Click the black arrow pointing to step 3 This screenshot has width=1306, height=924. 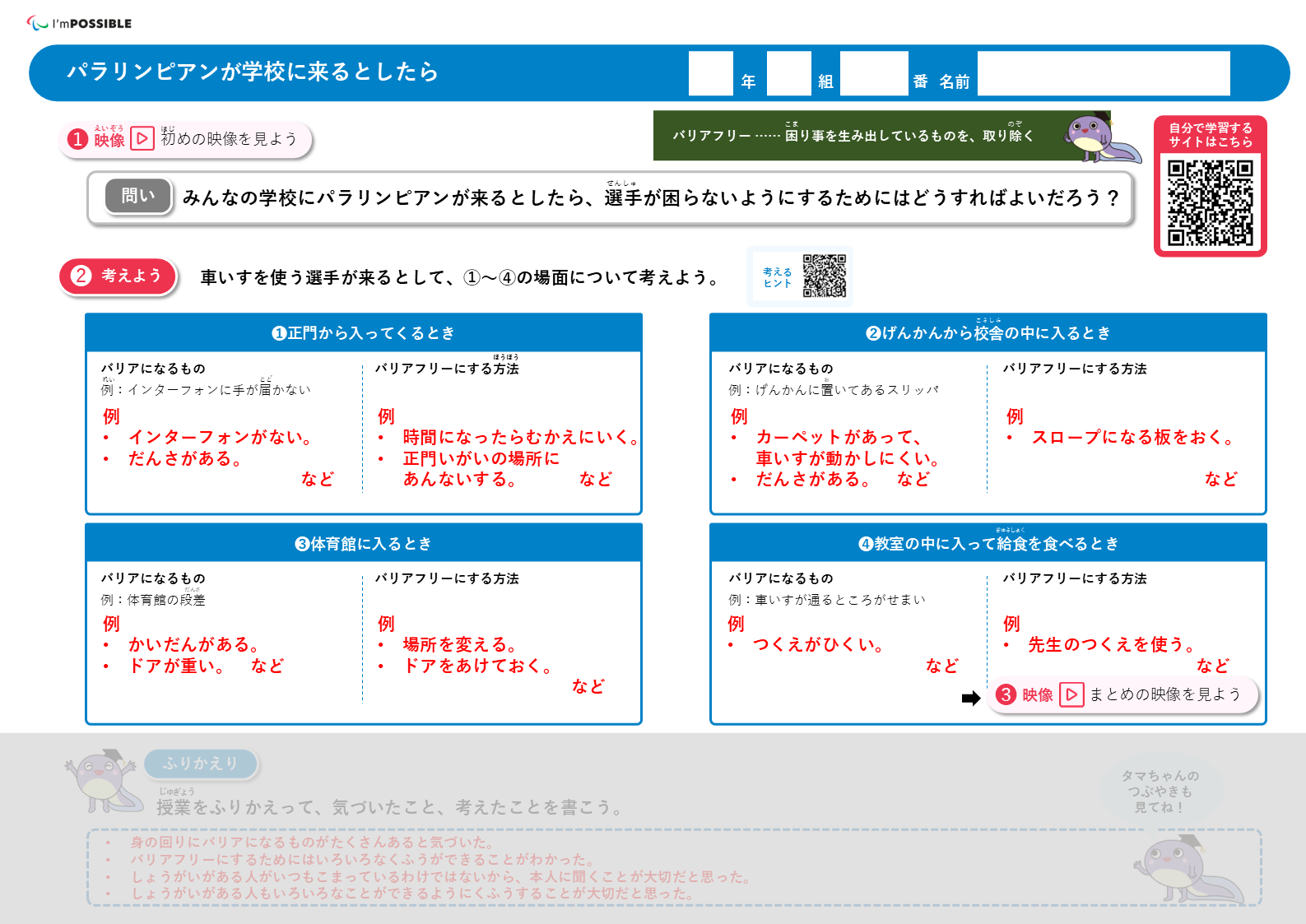pos(971,699)
